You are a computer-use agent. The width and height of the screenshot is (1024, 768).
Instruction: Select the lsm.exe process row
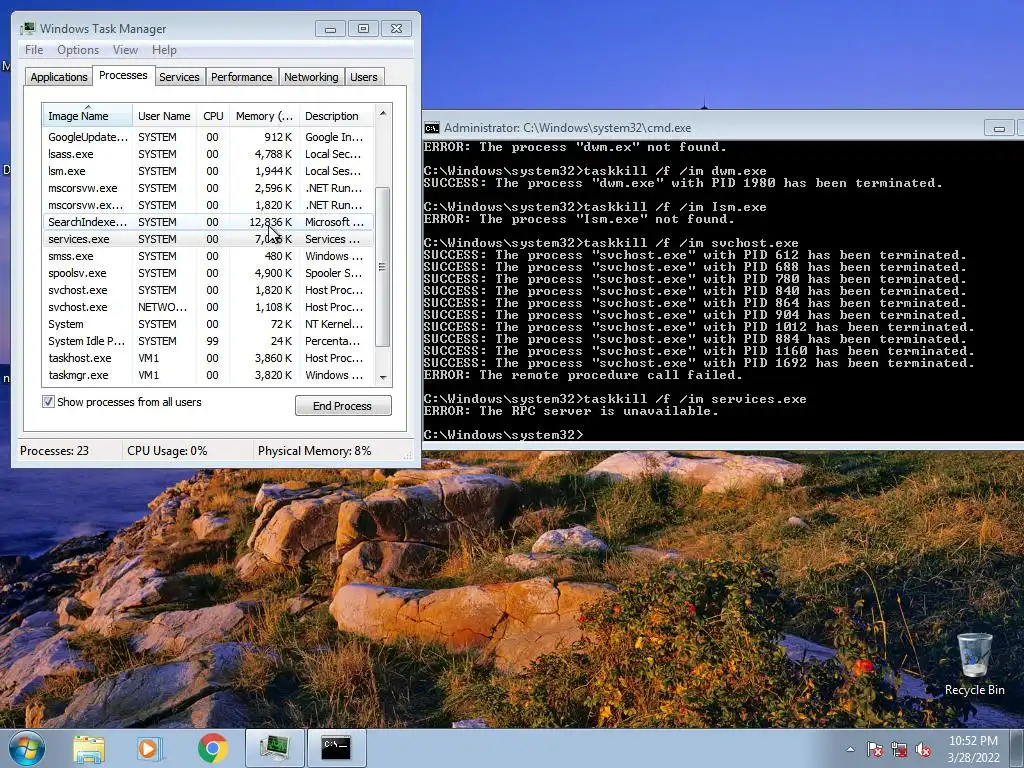[x=208, y=171]
